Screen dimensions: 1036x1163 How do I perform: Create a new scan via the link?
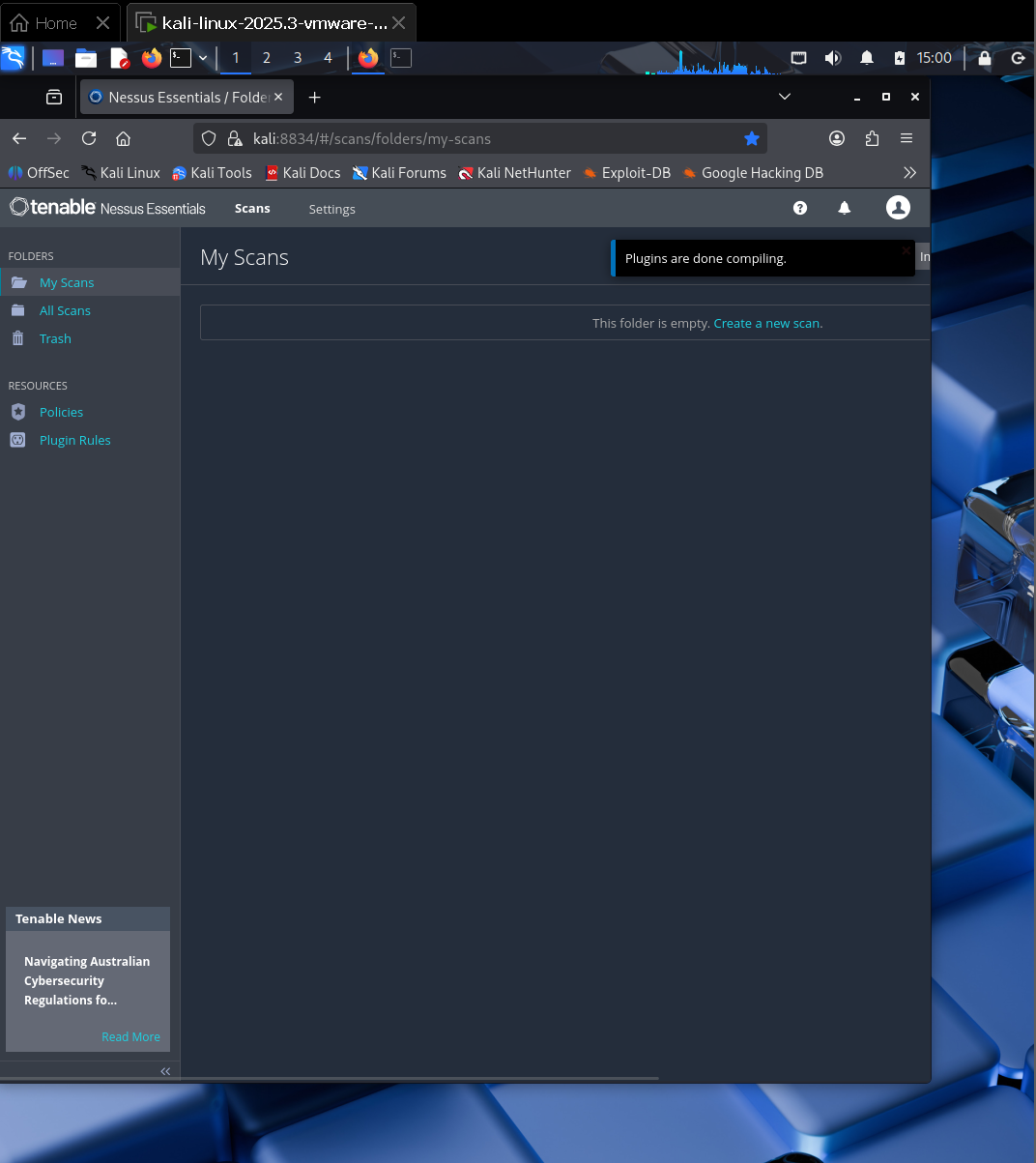pyautogui.click(x=767, y=323)
